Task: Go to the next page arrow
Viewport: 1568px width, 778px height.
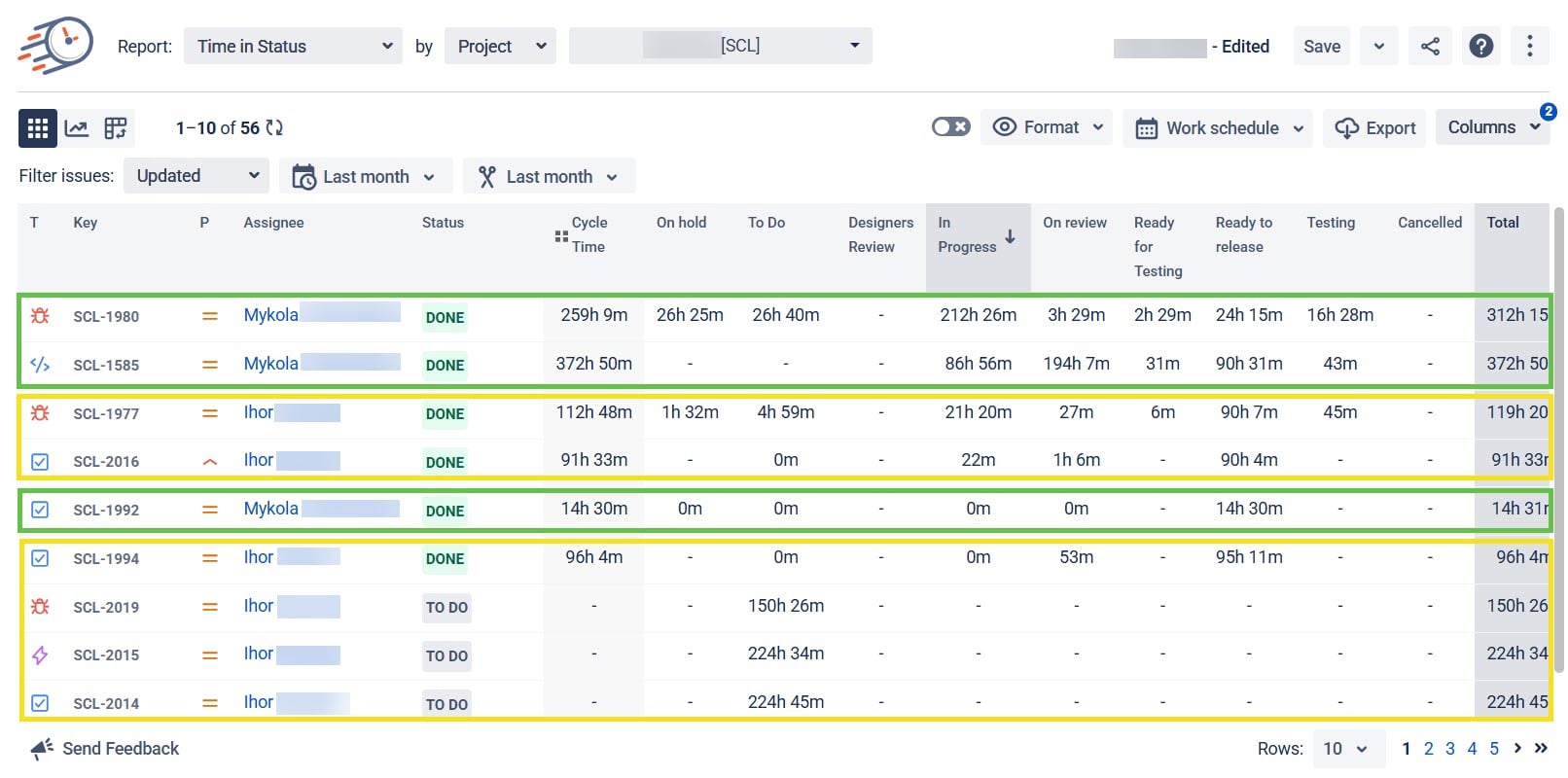Action: tap(1517, 748)
